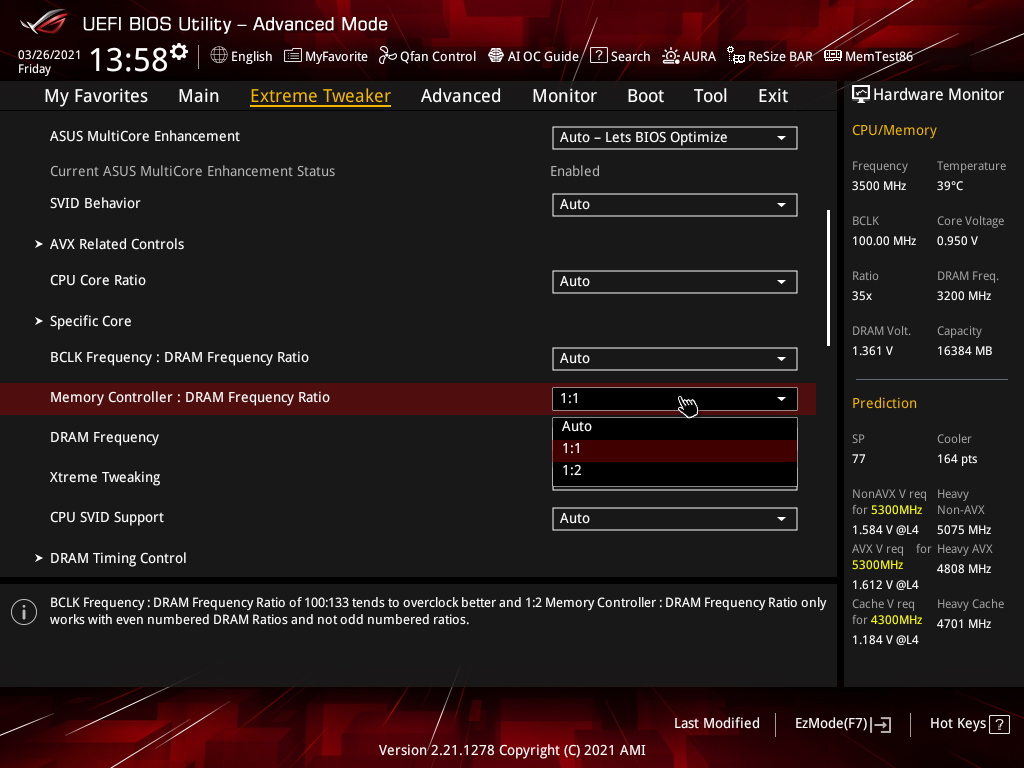
Task: Click the Hot Keys question mark icon
Action: (999, 724)
